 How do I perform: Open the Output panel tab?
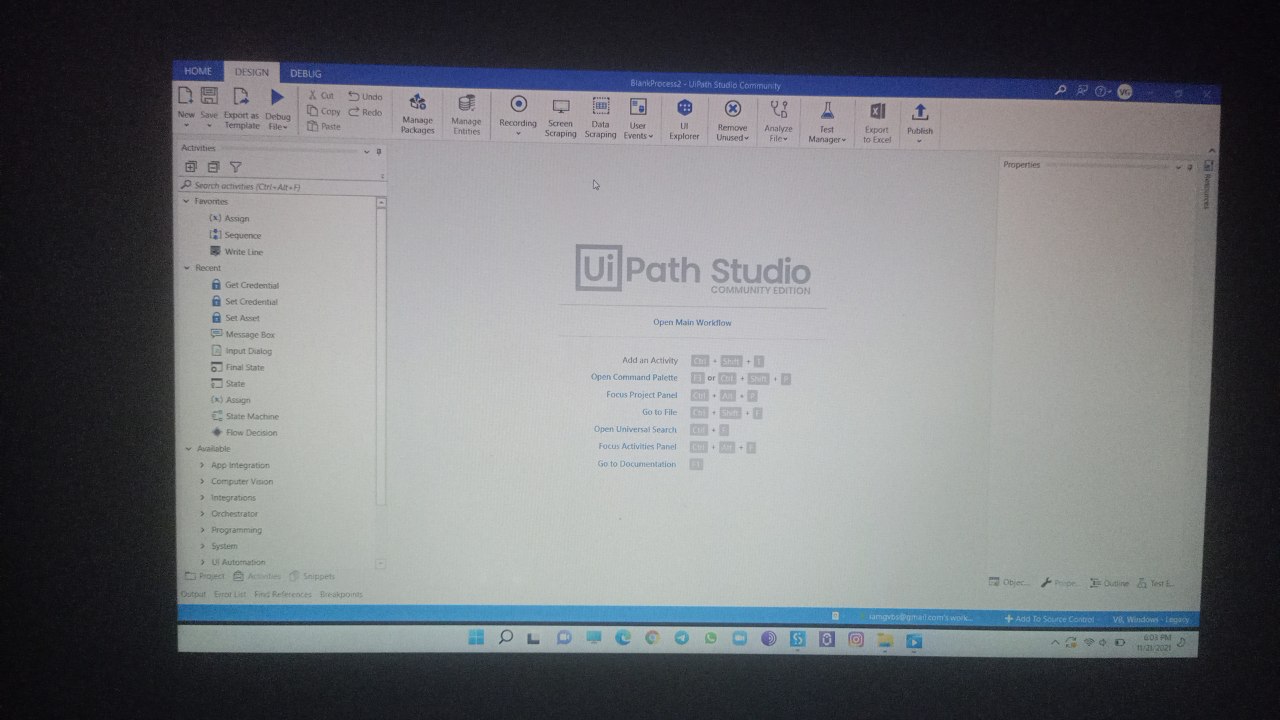click(193, 594)
